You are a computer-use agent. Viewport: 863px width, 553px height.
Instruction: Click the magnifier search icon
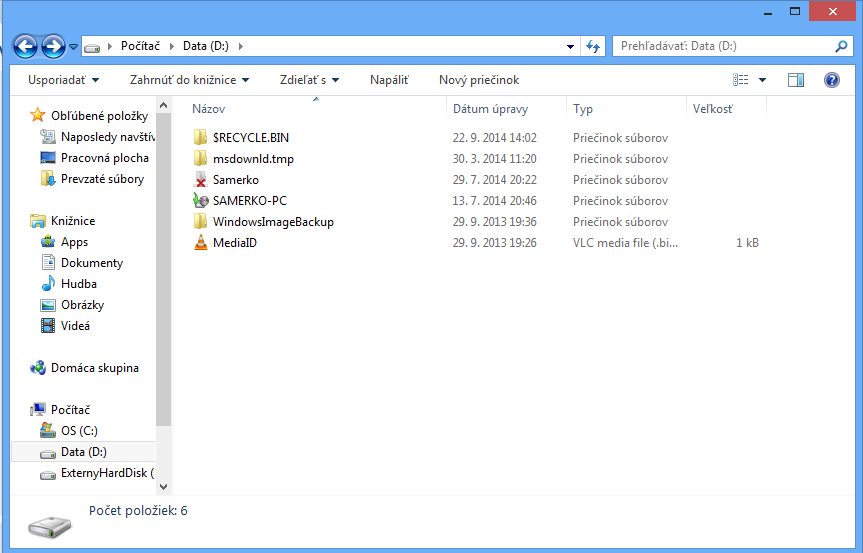coord(841,46)
